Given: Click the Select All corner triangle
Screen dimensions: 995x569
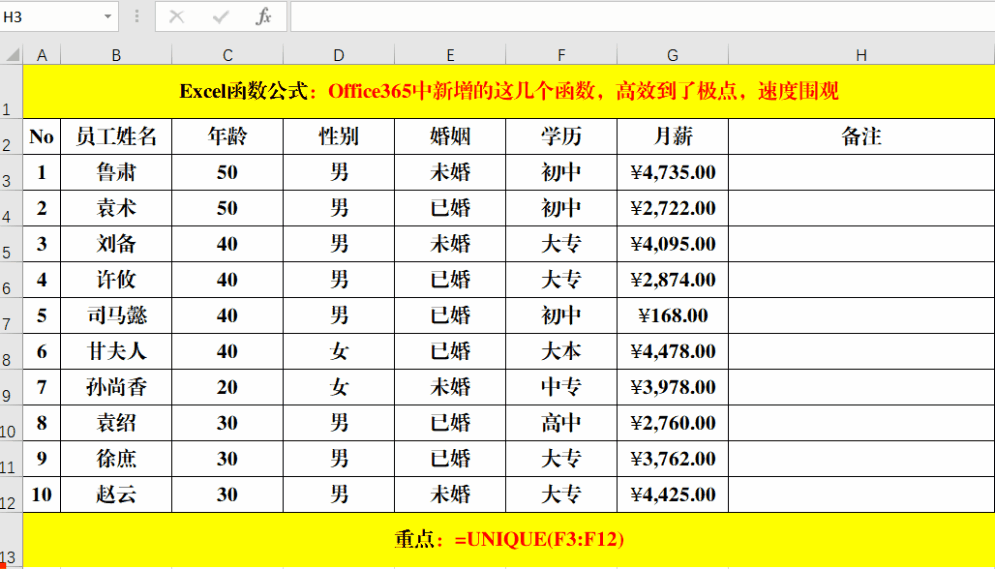Looking at the screenshot, I should 11,55.
